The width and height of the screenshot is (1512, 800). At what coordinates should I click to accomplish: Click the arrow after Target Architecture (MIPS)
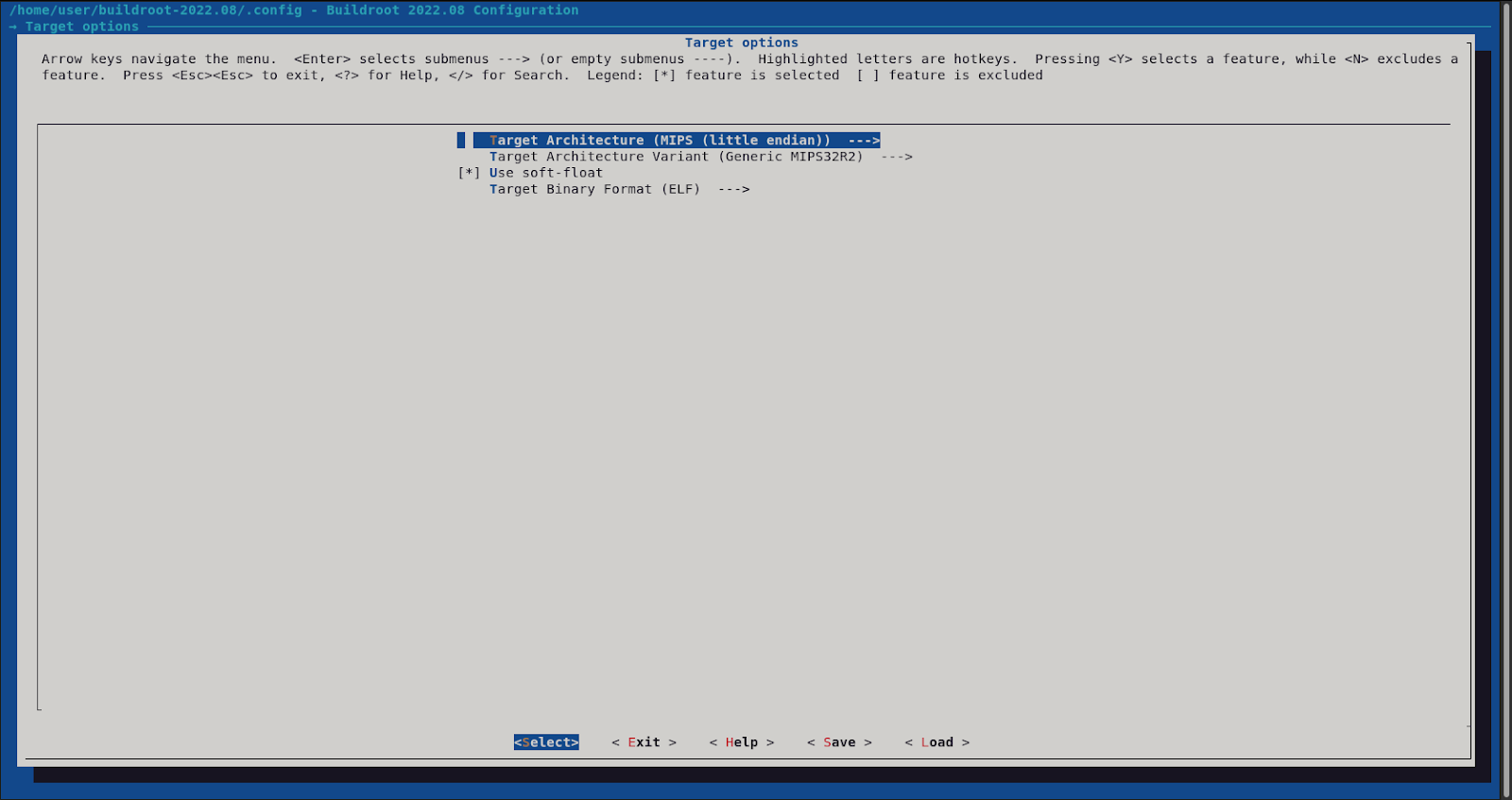coord(864,141)
